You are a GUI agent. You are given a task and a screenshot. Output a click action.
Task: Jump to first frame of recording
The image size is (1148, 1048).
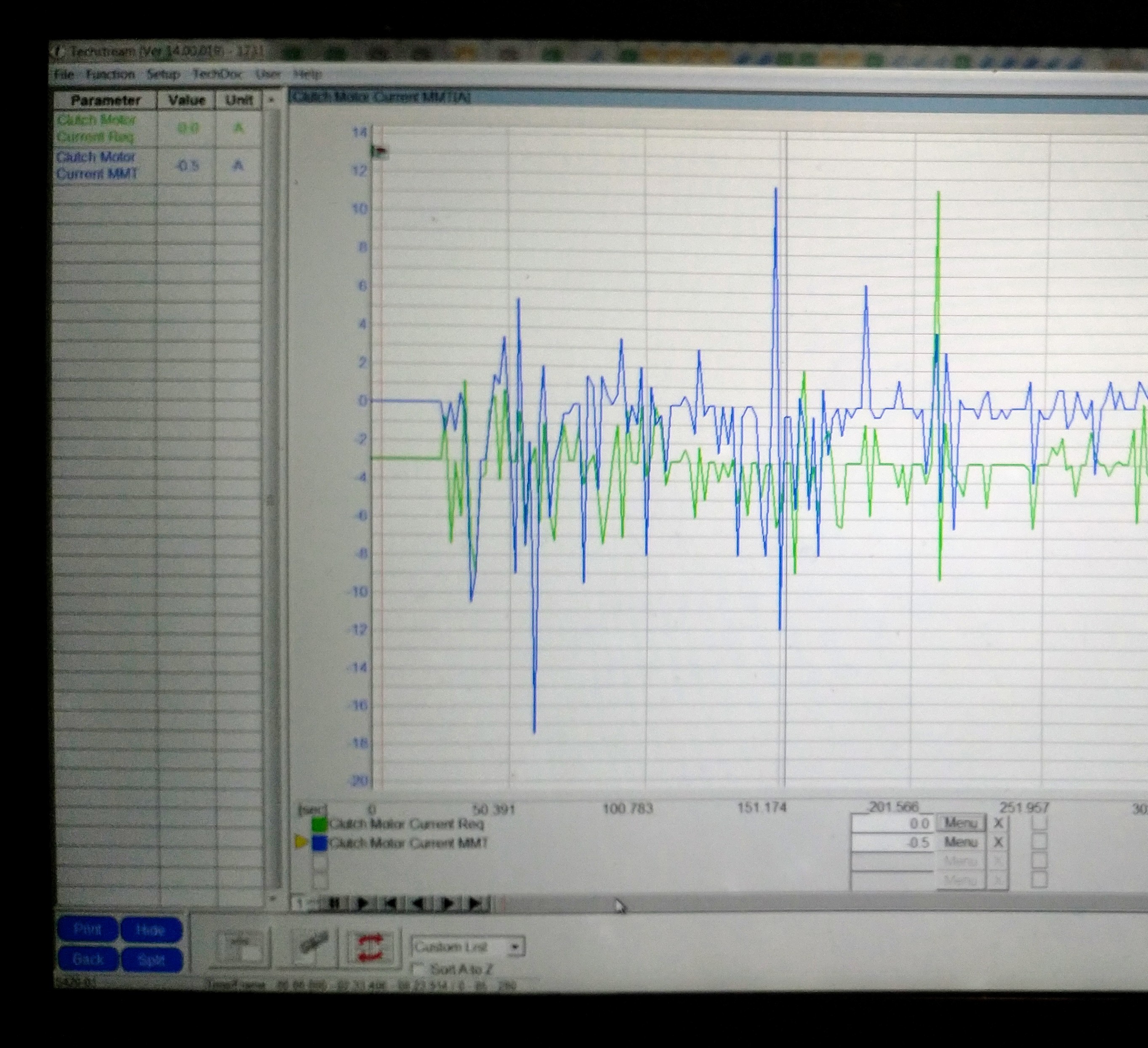(390, 903)
